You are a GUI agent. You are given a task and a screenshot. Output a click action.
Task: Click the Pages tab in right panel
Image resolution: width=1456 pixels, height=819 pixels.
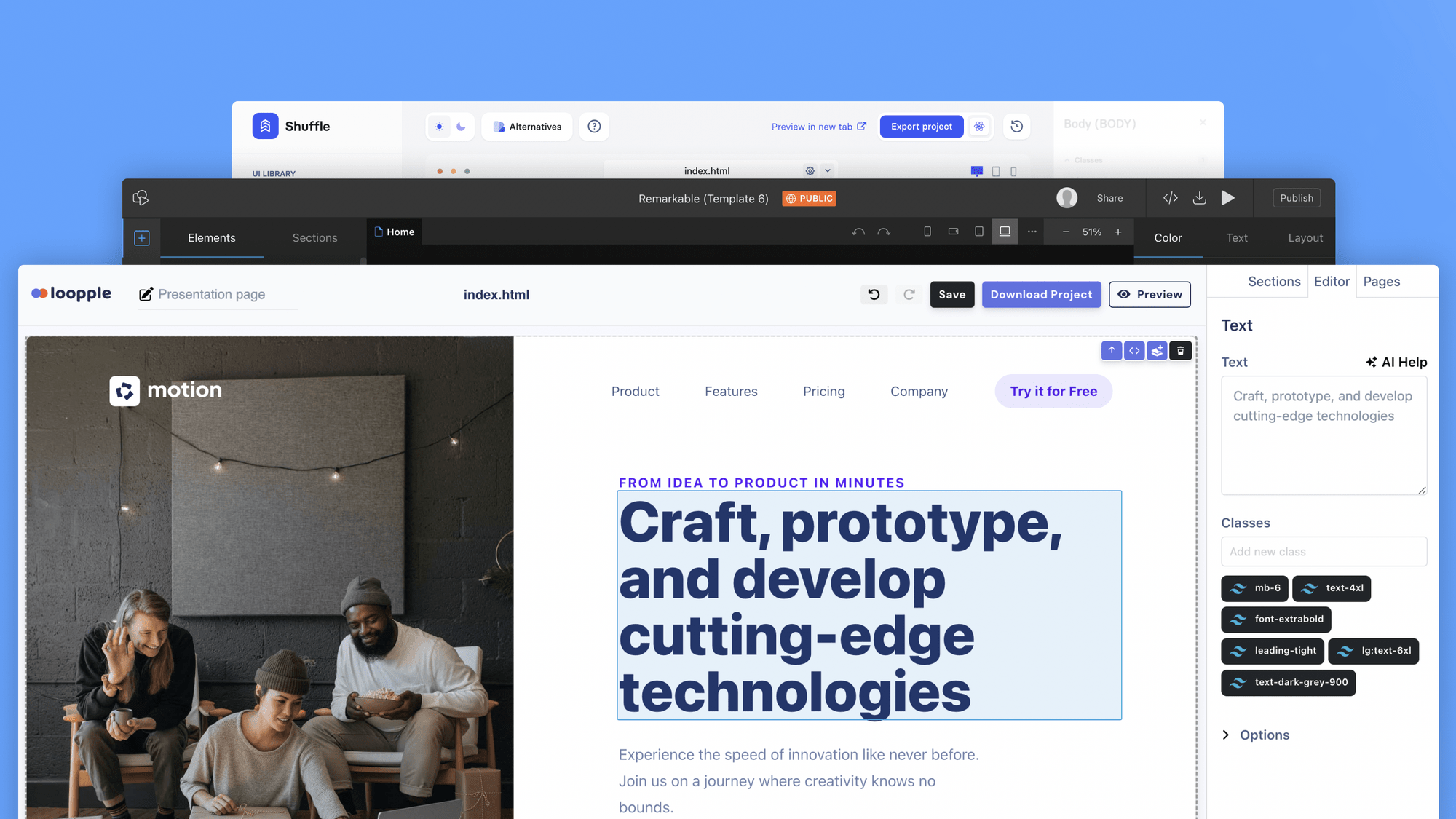coord(1381,281)
